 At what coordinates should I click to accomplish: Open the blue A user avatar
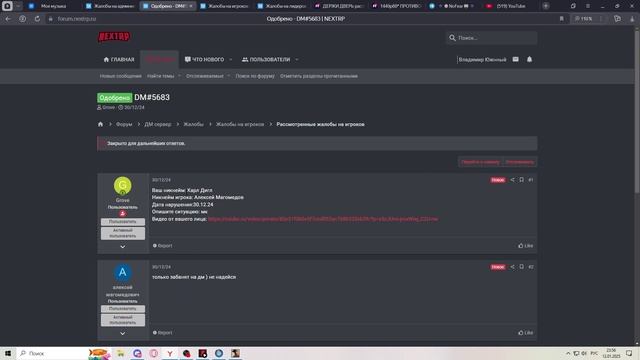[122, 273]
